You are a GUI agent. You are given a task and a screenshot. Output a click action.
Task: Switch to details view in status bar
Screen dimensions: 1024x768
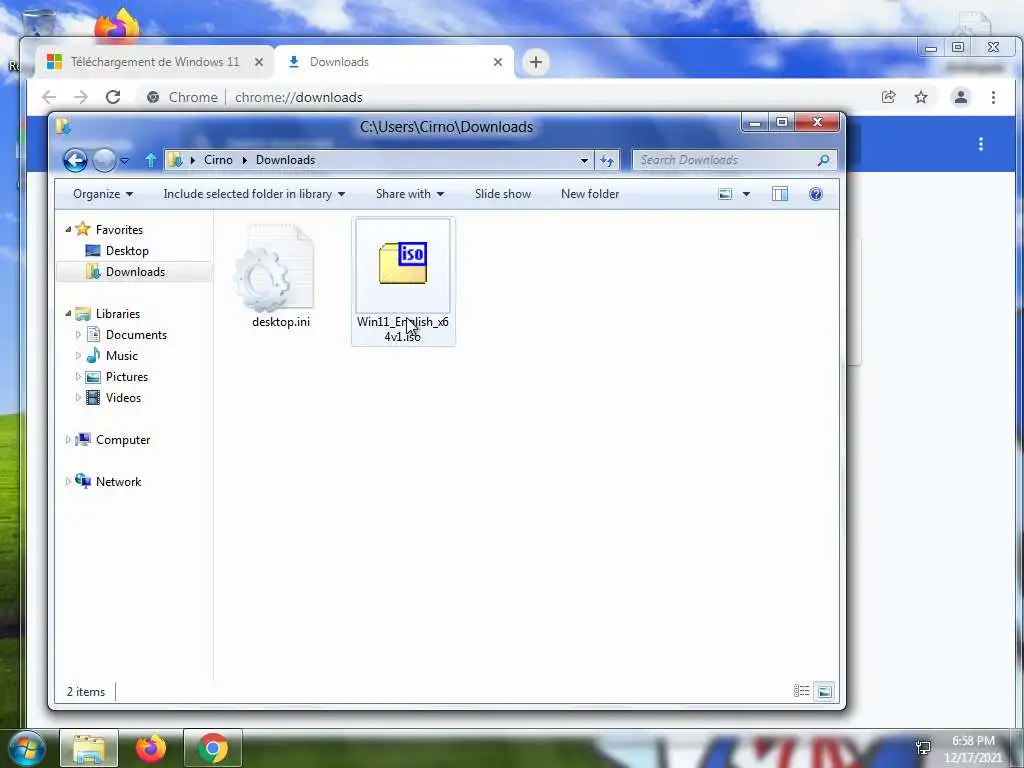[801, 691]
